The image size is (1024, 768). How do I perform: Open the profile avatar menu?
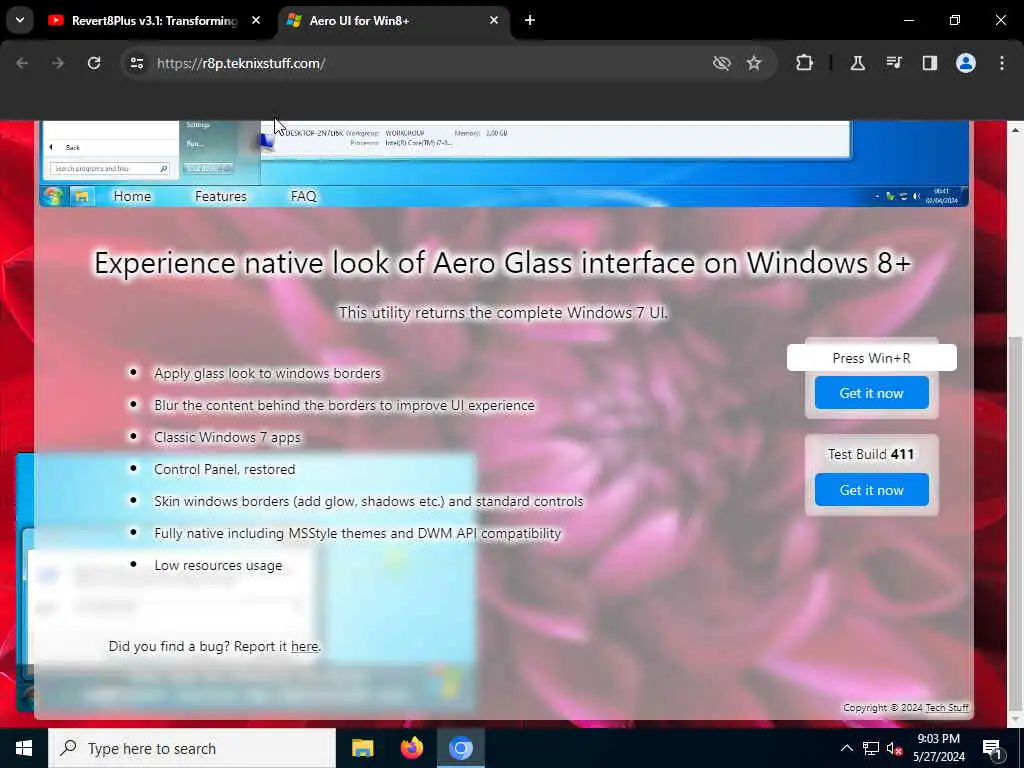pos(965,63)
